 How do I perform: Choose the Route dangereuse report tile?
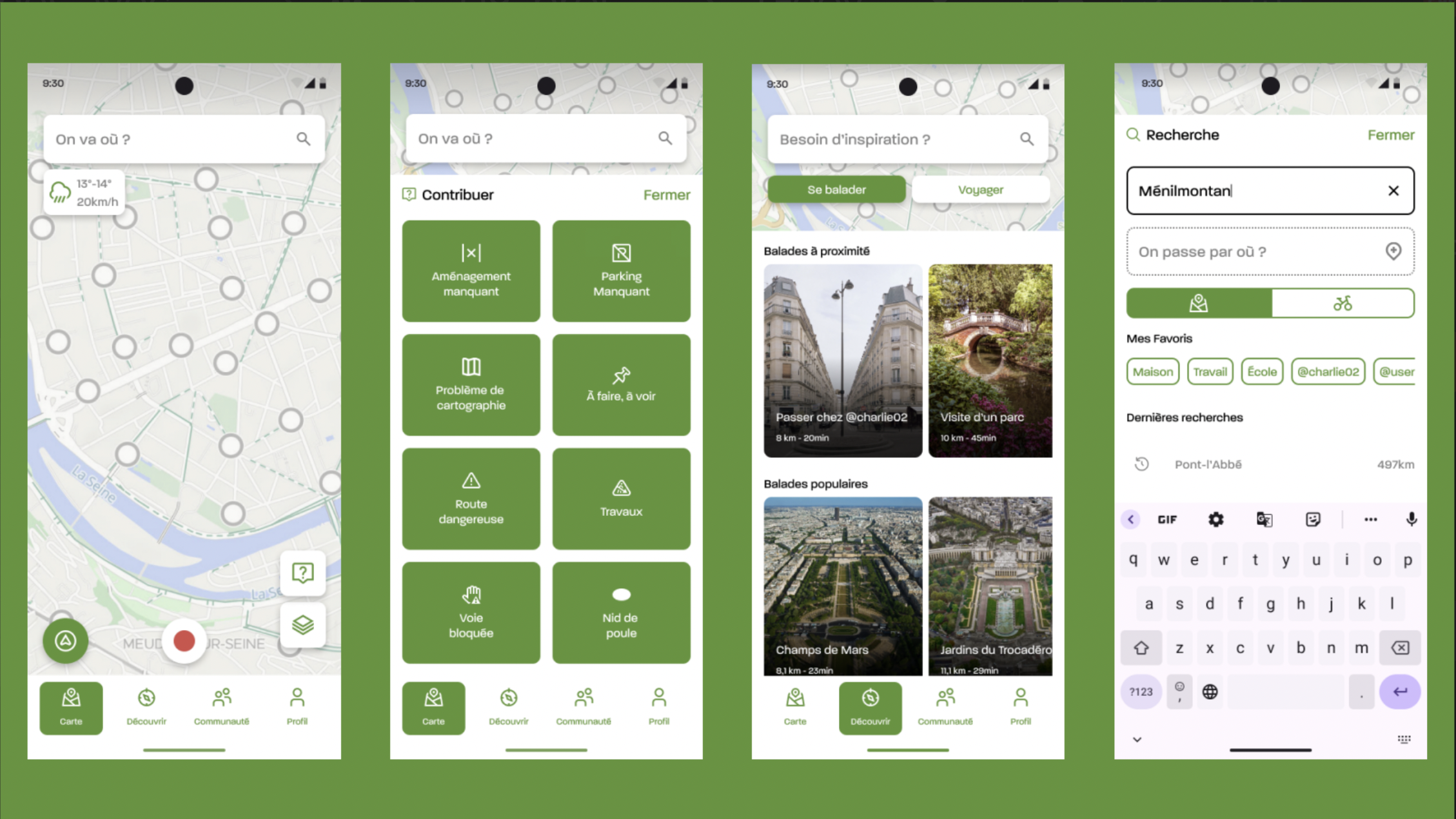(x=471, y=498)
